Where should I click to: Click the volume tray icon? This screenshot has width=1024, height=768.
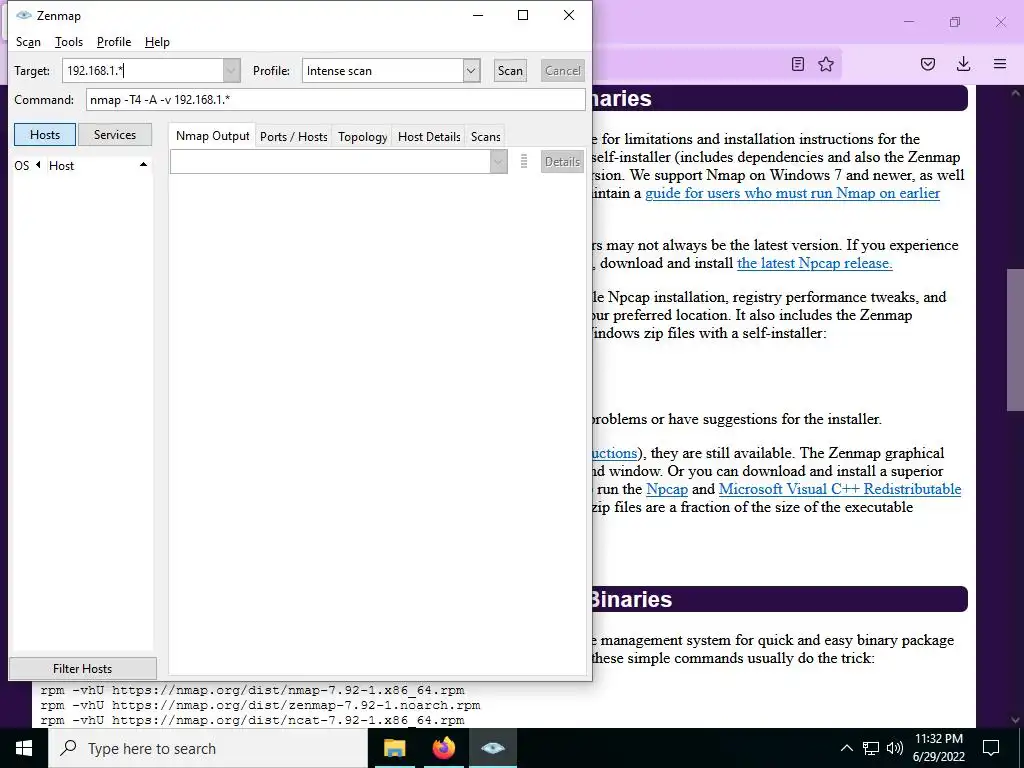[x=895, y=748]
